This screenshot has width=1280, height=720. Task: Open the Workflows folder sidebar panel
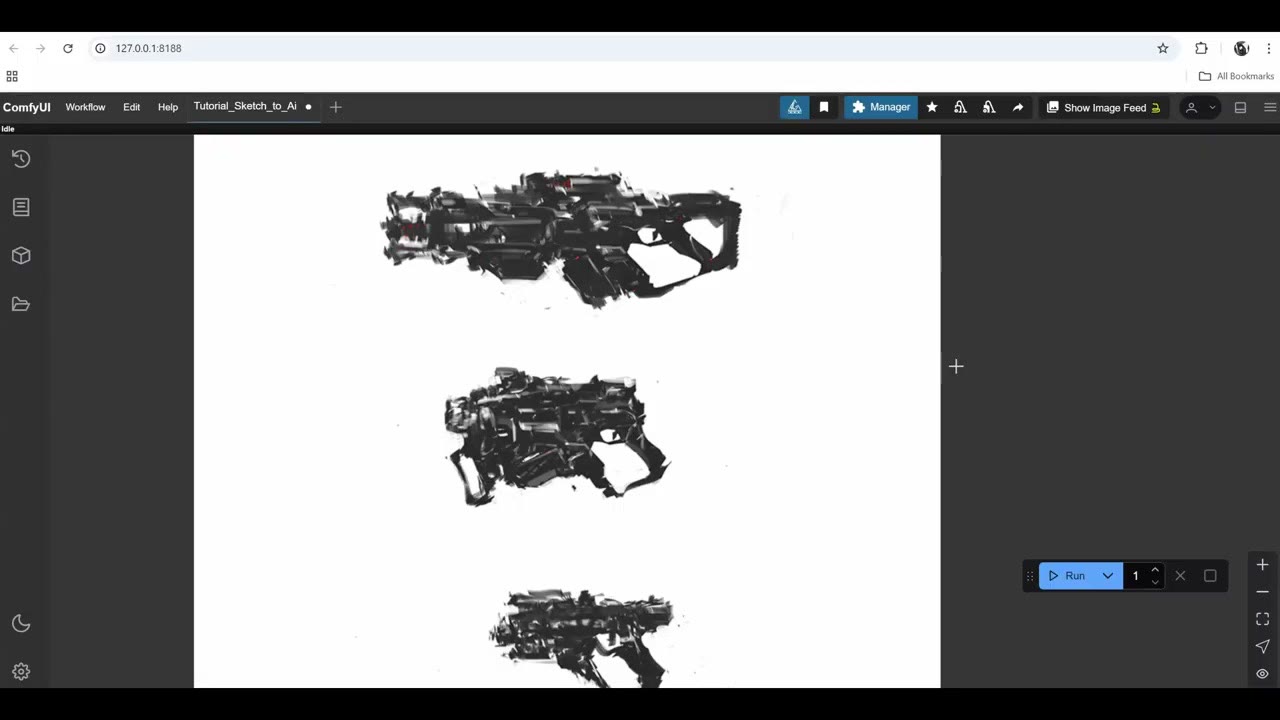point(21,304)
